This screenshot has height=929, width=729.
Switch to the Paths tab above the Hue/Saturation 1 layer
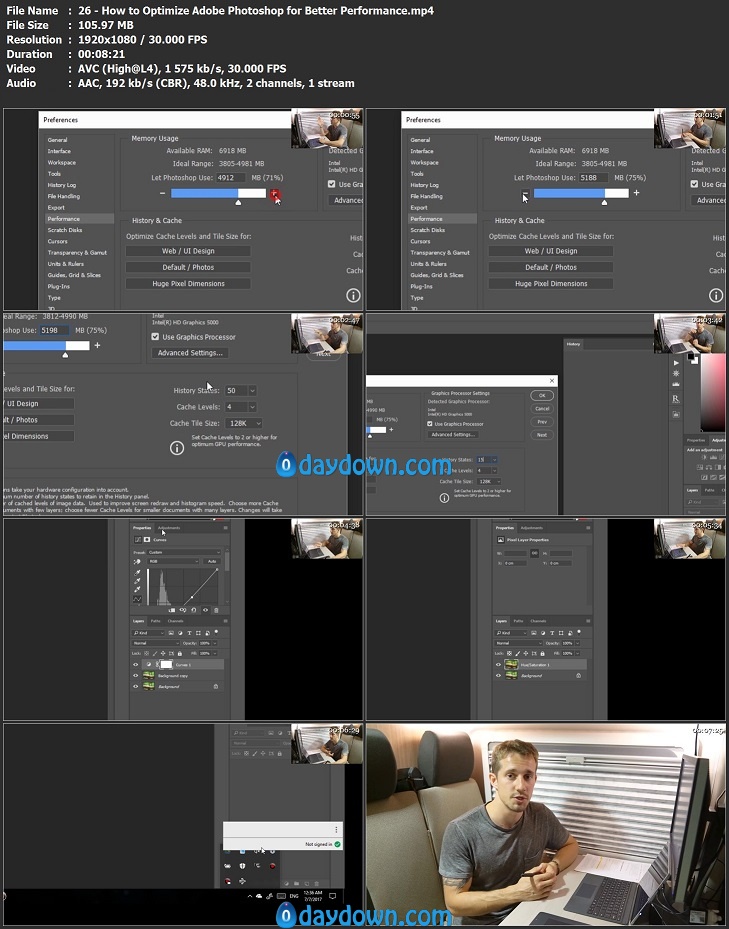coord(518,621)
